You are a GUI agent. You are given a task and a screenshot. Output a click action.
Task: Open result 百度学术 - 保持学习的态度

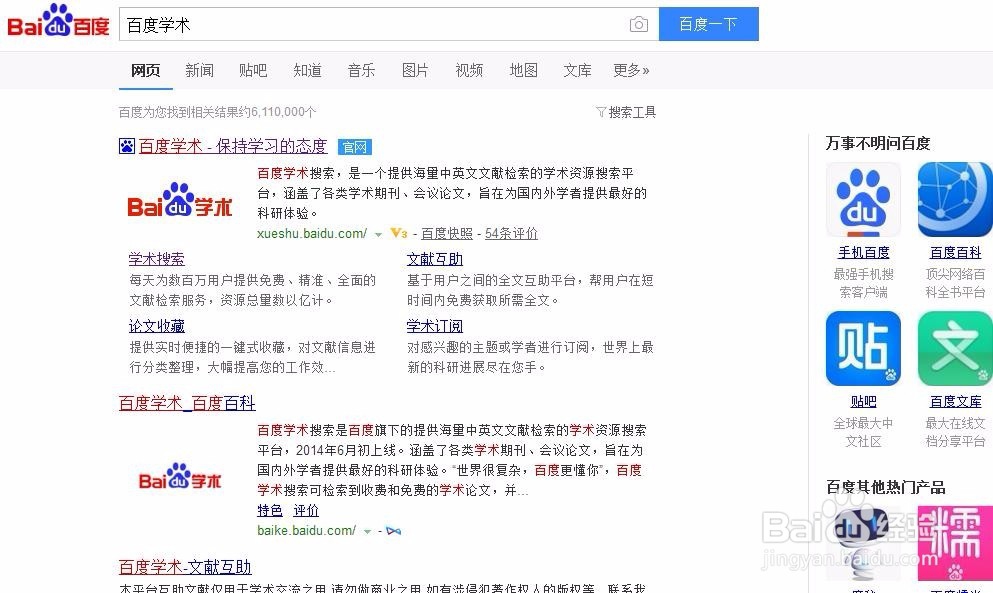pos(233,146)
